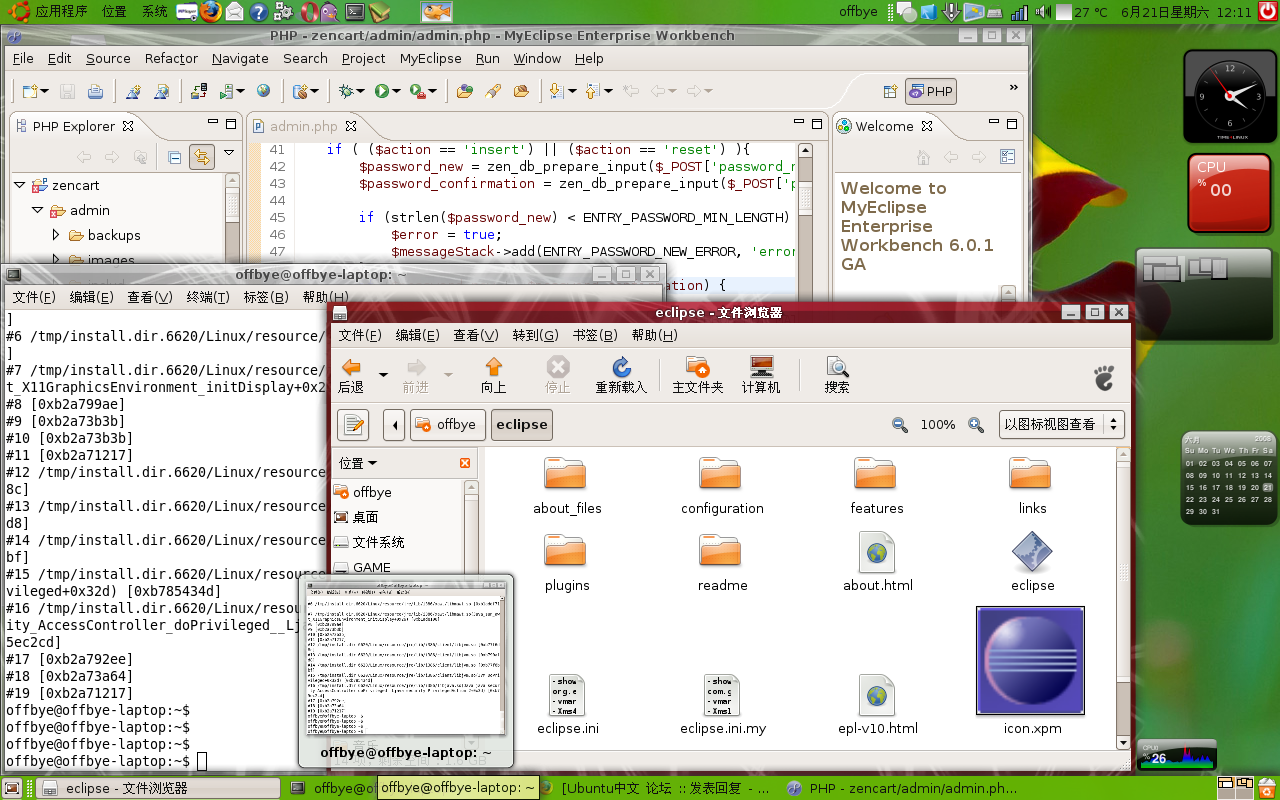Open the web browser globe icon in MyEclipse toolbar
Image resolution: width=1280 pixels, height=800 pixels.
263,91
